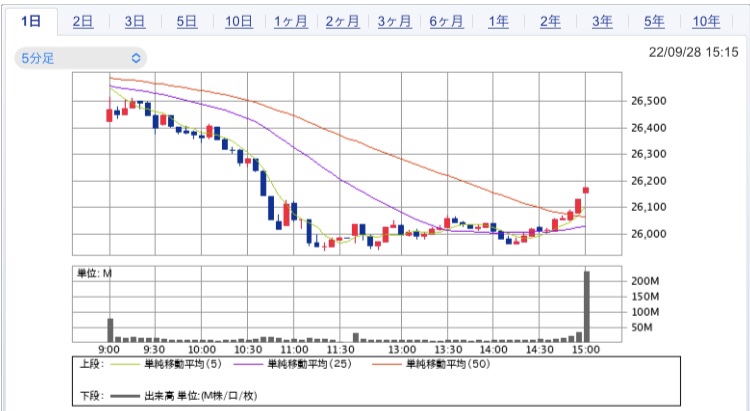The width and height of the screenshot is (750, 411).
Task: Switch to the 1年 period tab
Action: point(498,22)
